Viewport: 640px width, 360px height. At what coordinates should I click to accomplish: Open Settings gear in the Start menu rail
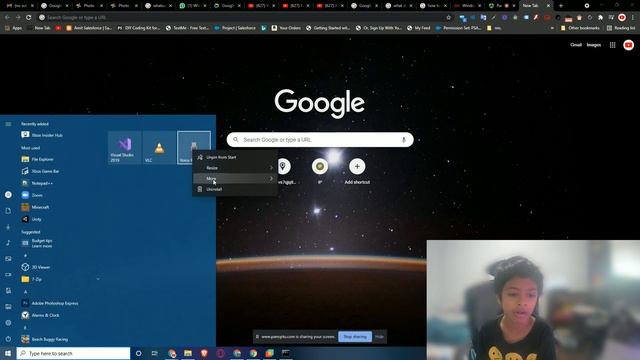point(8,323)
